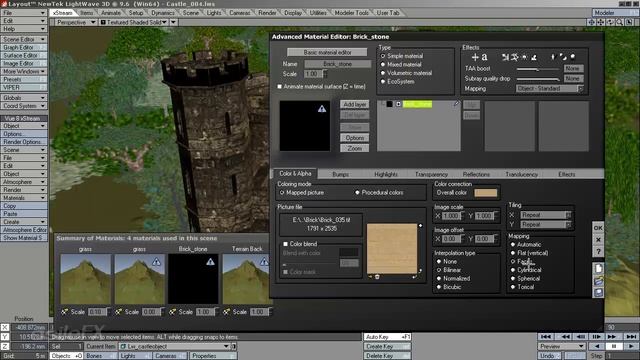640x360 pixels.
Task: Select Mixed material type
Action: click(x=401, y=64)
